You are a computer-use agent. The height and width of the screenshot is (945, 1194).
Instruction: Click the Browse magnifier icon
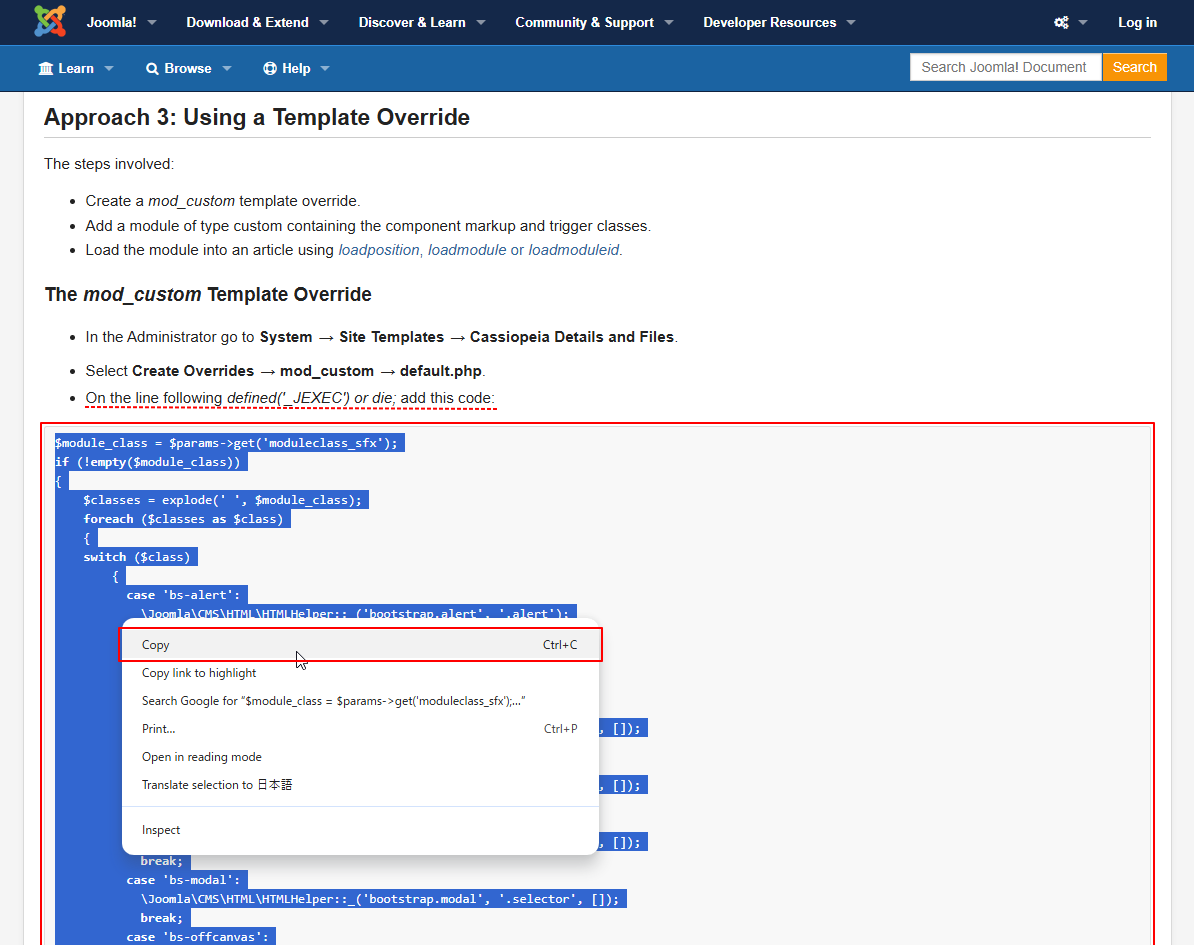click(152, 68)
